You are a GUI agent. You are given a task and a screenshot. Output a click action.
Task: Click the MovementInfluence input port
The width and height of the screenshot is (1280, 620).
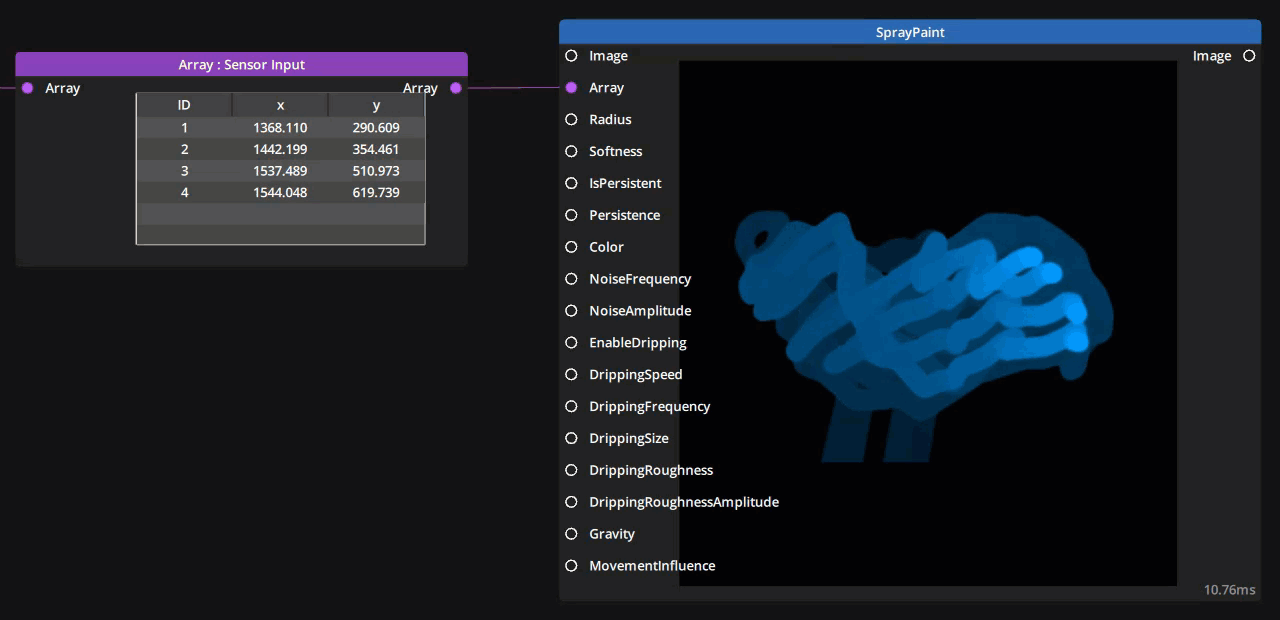[x=570, y=565]
